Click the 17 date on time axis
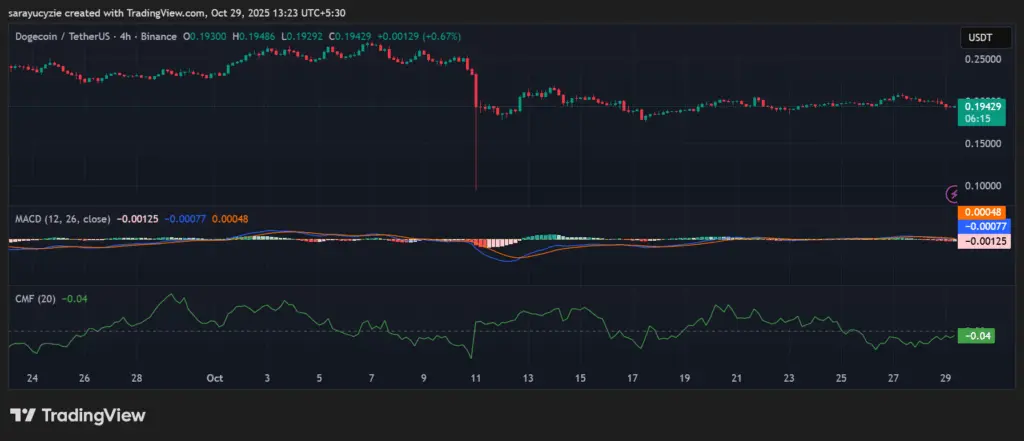The image size is (1024, 441). [633, 378]
